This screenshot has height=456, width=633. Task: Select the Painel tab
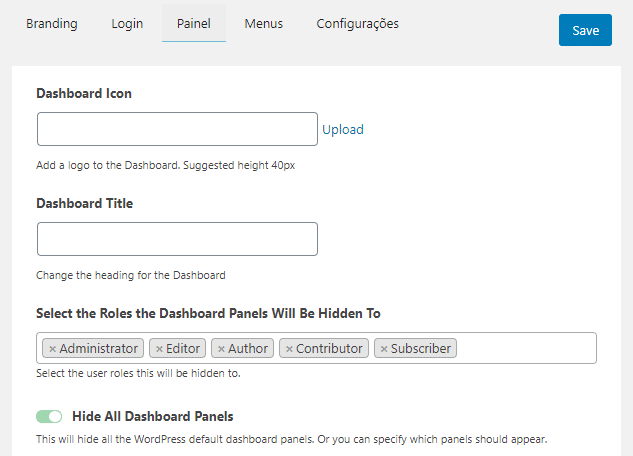193,23
